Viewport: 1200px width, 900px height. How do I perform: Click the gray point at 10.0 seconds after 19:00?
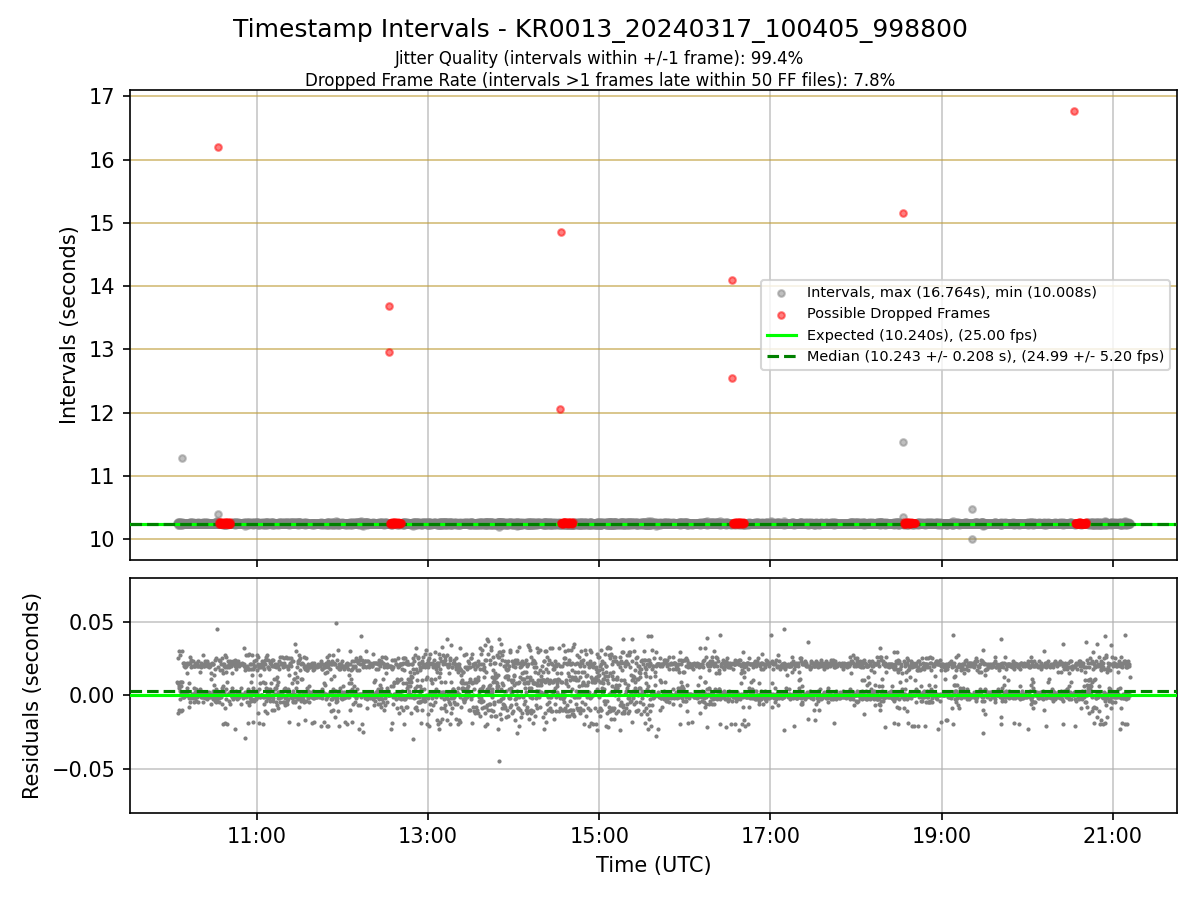click(x=972, y=539)
